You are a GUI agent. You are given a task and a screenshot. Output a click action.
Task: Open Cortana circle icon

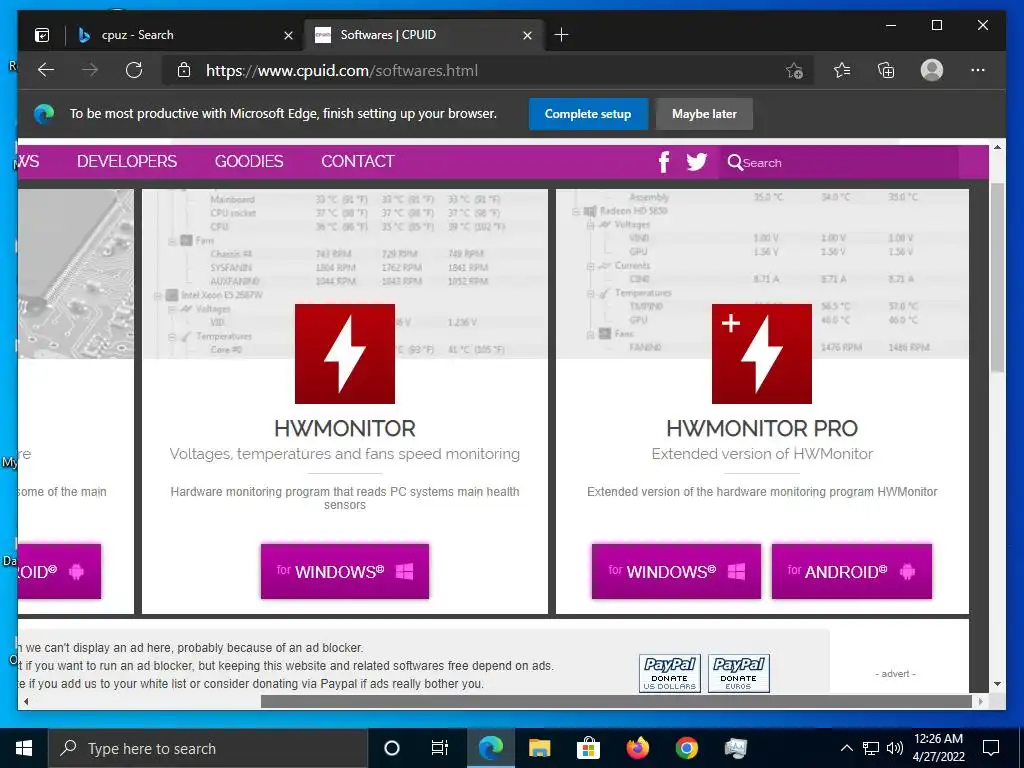click(x=391, y=748)
